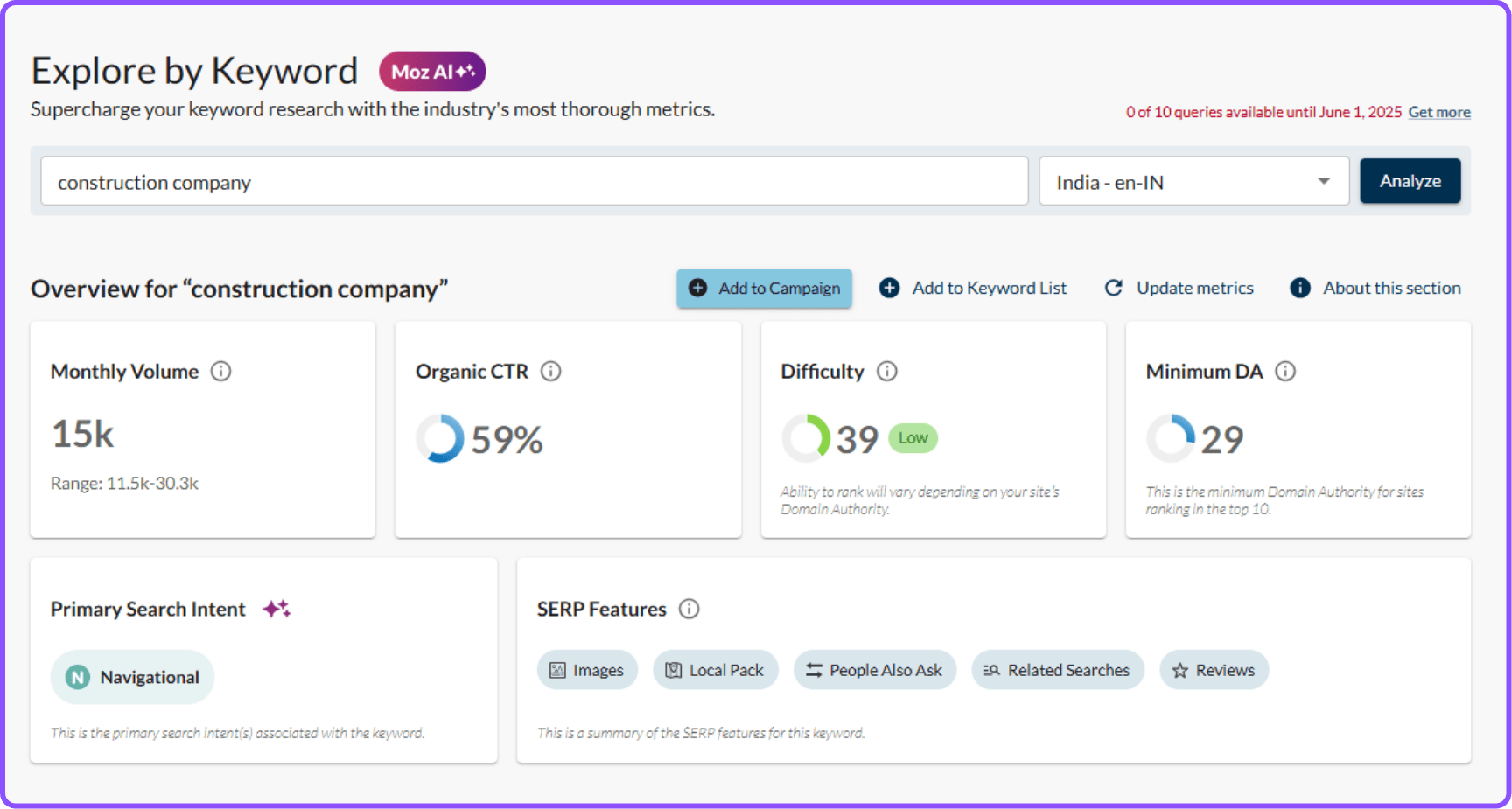Click the plus icon beside Add to Keyword List
The height and width of the screenshot is (809, 1512).
click(x=889, y=288)
